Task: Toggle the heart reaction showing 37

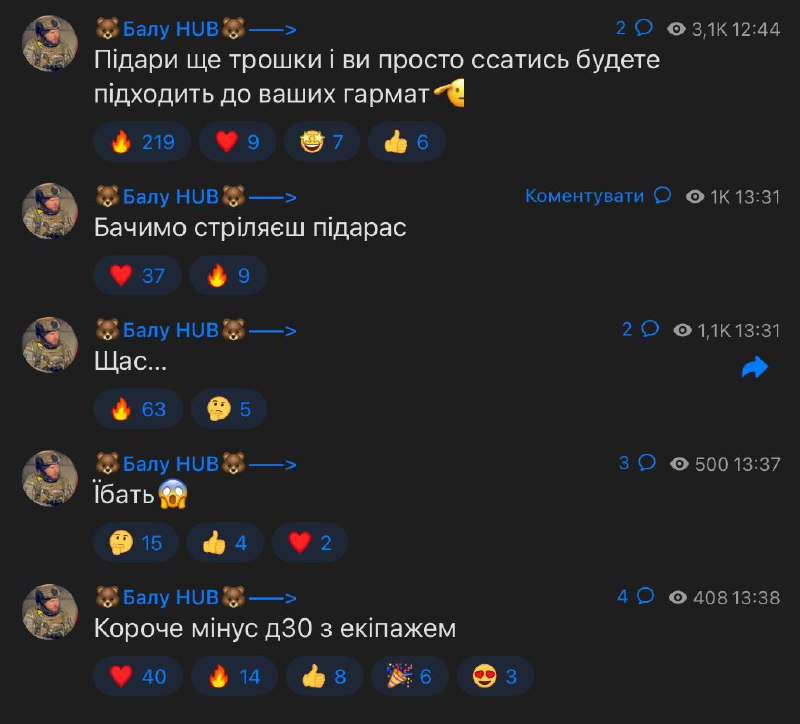Action: click(x=137, y=276)
